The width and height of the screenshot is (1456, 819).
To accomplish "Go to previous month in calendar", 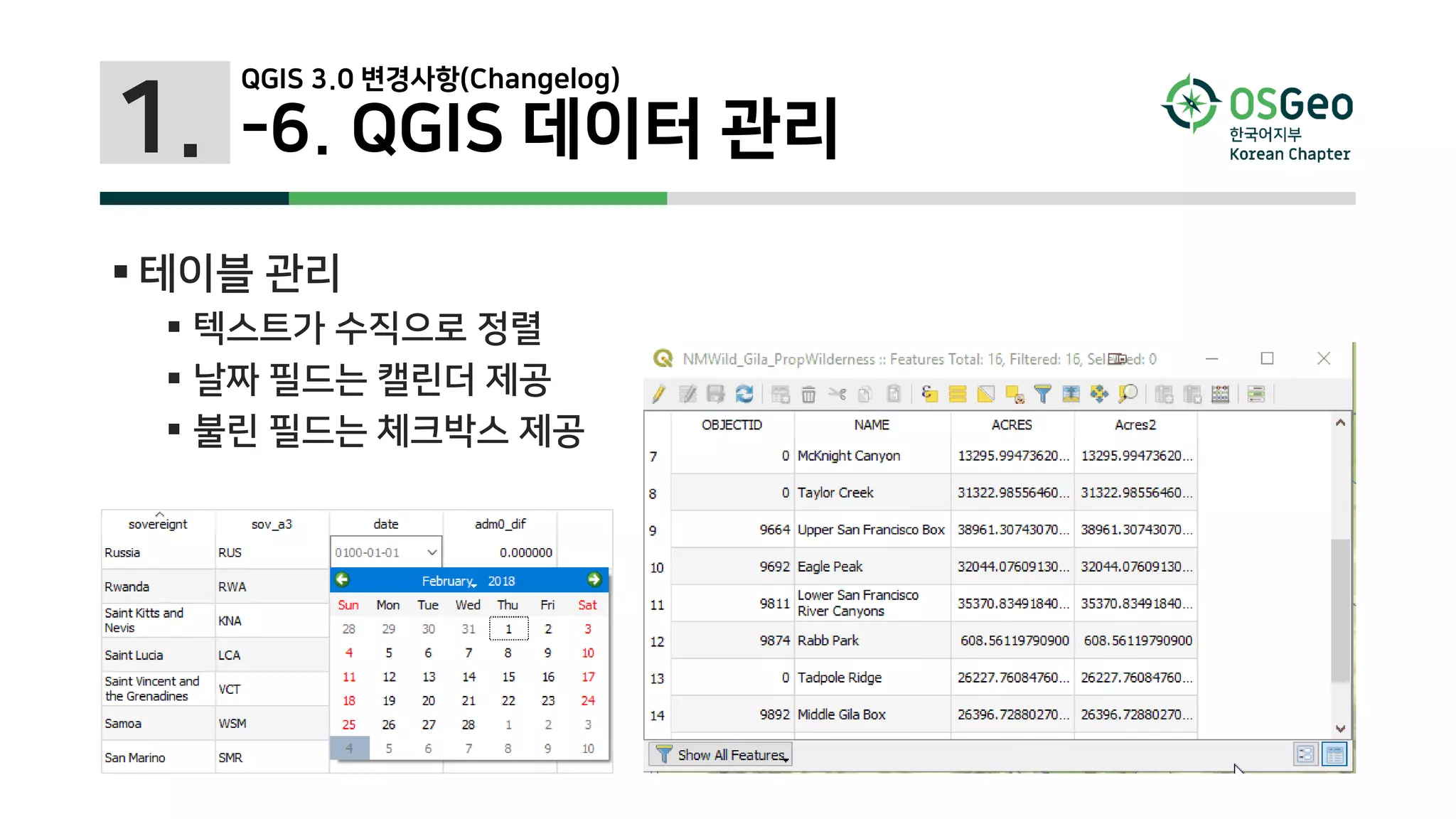I will (x=343, y=579).
